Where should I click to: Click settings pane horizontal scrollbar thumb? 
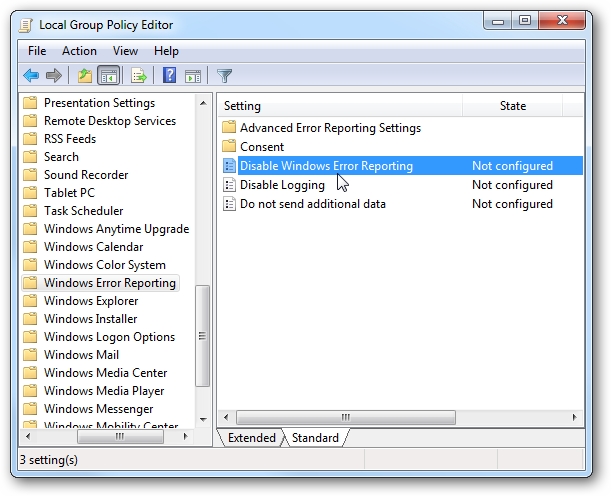point(346,417)
